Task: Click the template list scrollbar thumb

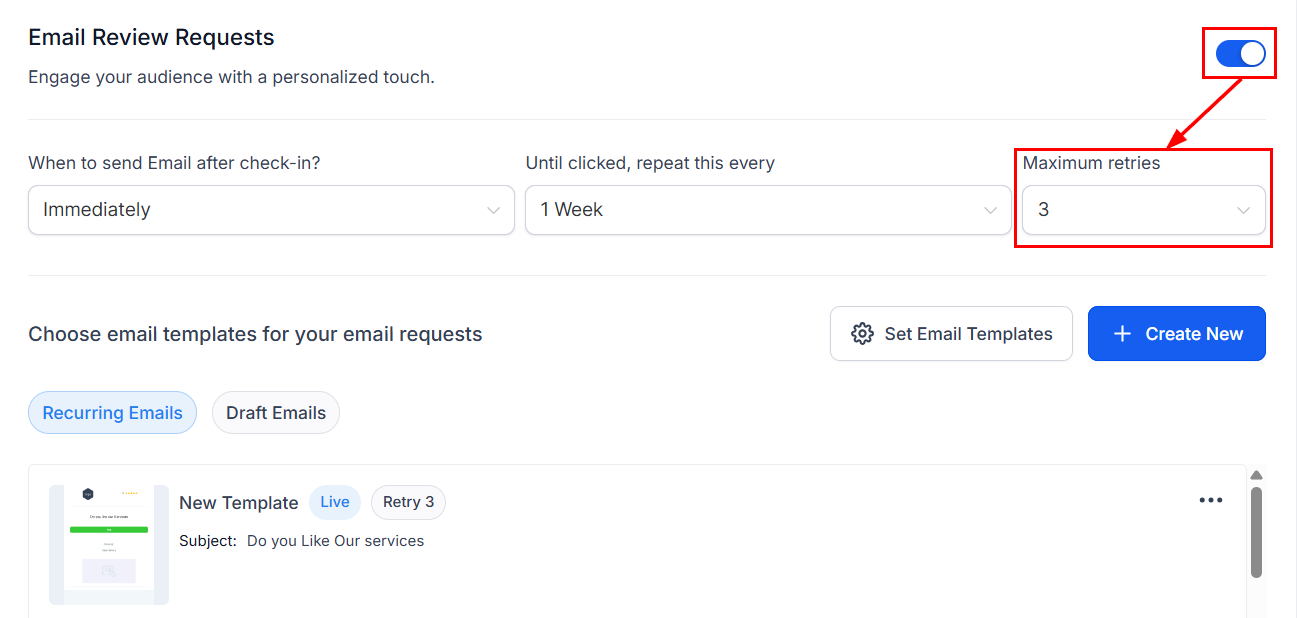Action: (x=1256, y=532)
